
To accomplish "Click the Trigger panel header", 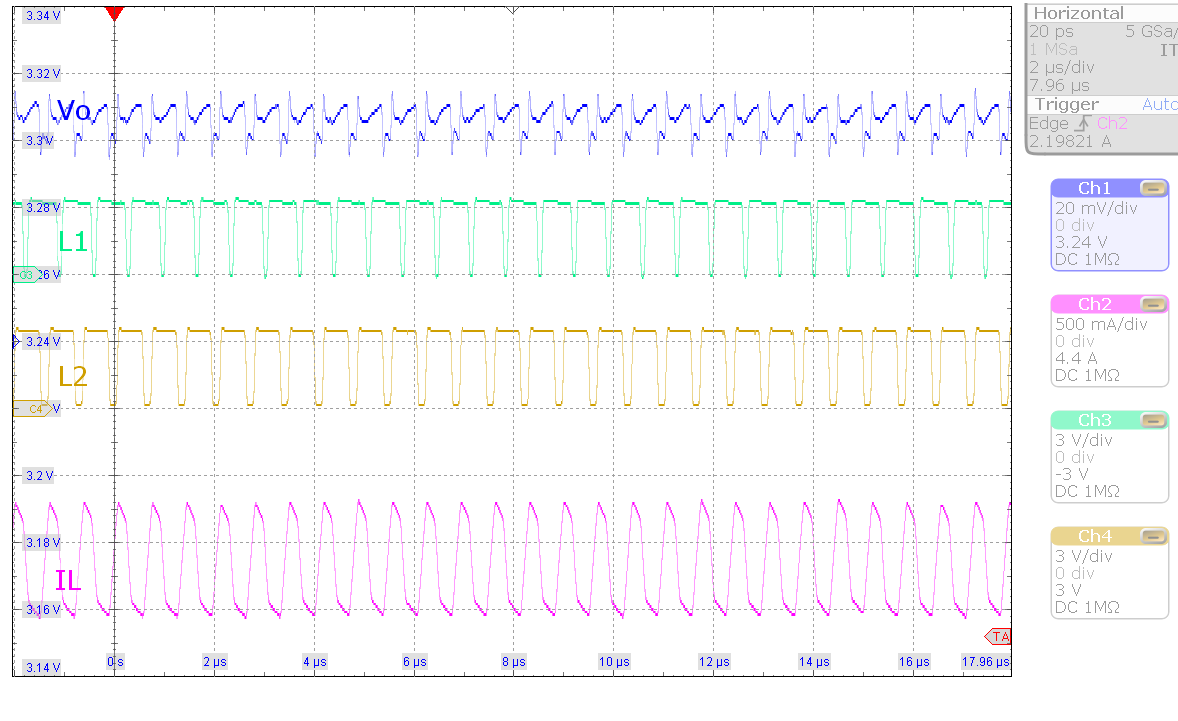I will 1064,103.
